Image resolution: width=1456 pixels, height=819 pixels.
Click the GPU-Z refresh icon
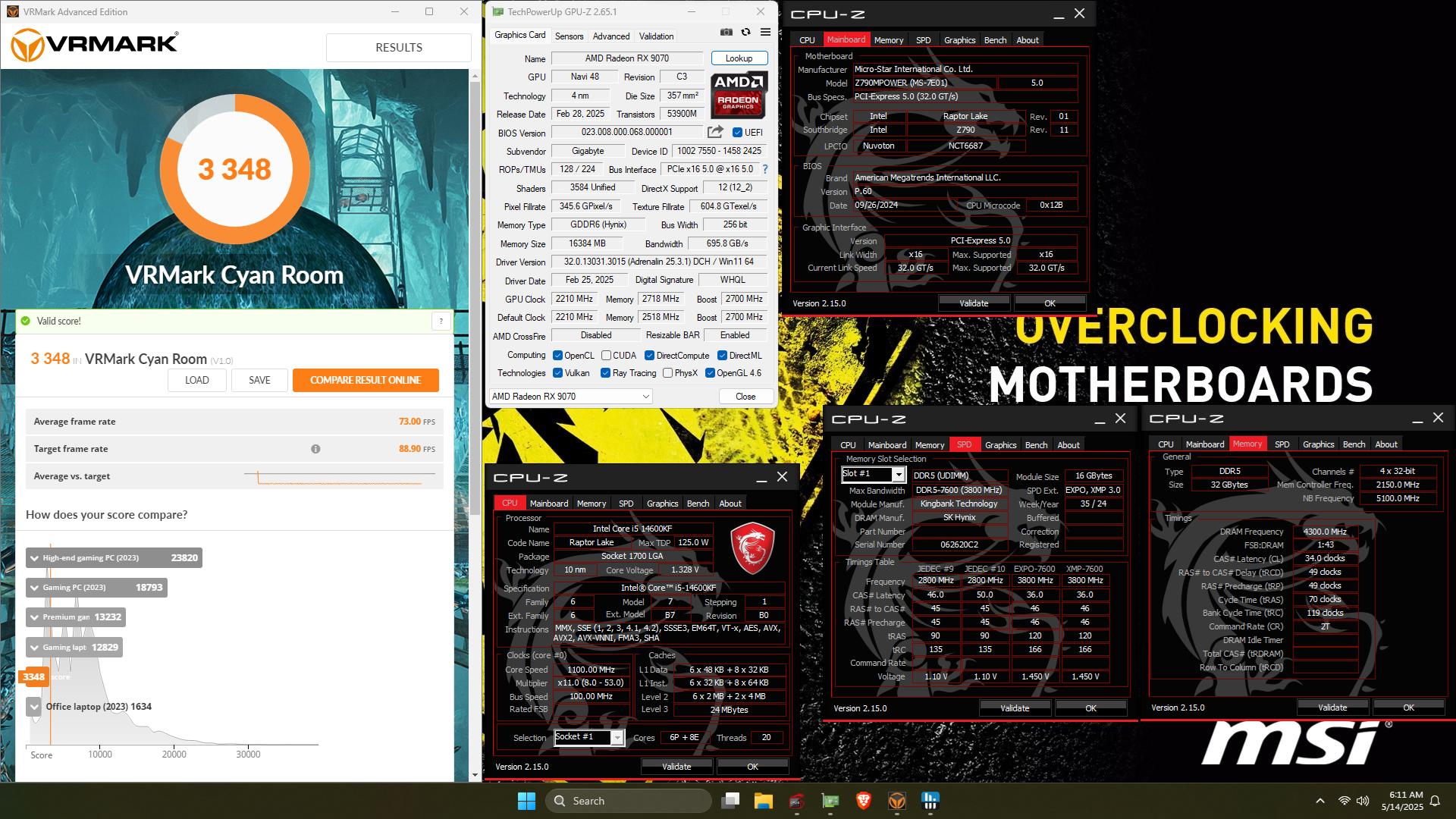pyautogui.click(x=746, y=32)
